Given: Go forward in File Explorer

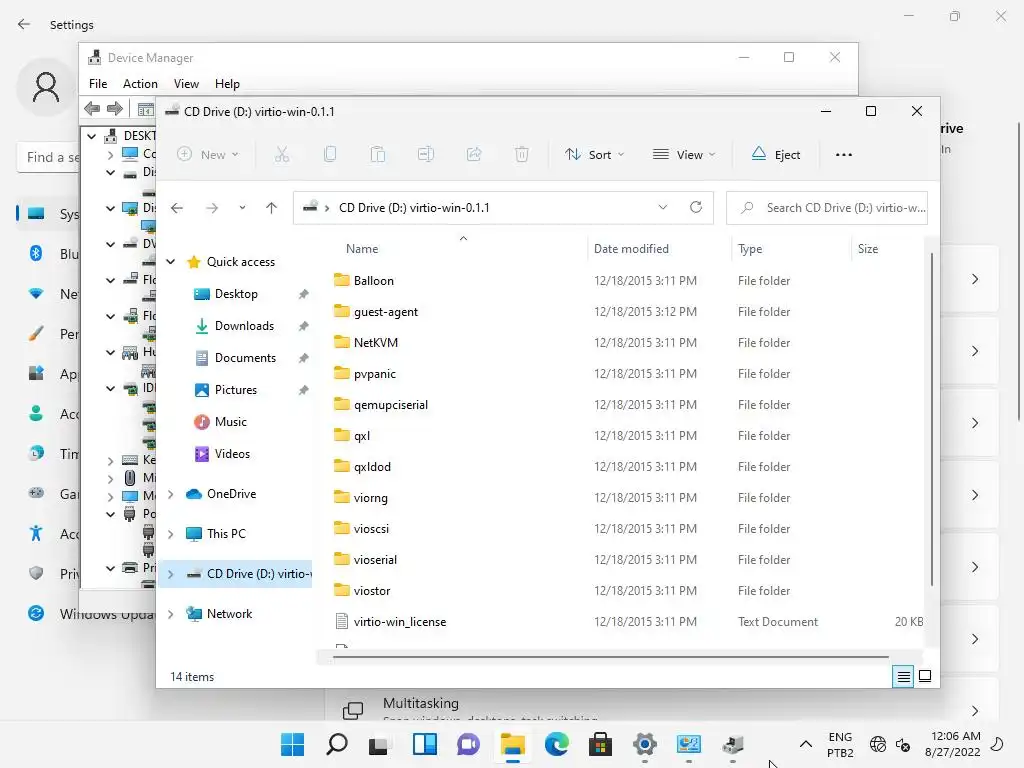Looking at the screenshot, I should point(212,208).
